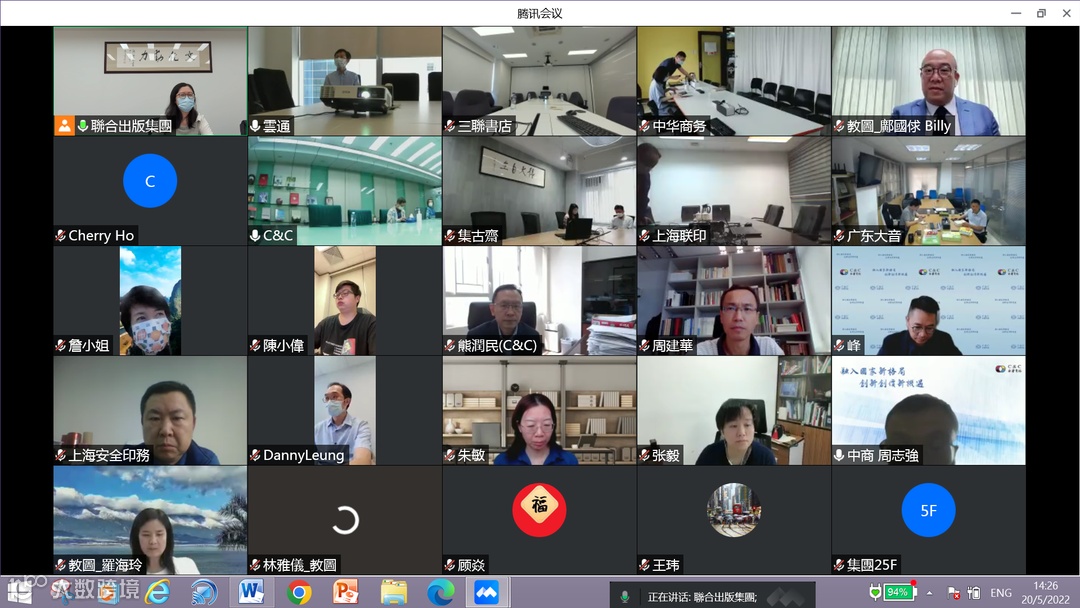This screenshot has height=608, width=1080.
Task: Open File Explorer from the taskbar
Action: [393, 592]
